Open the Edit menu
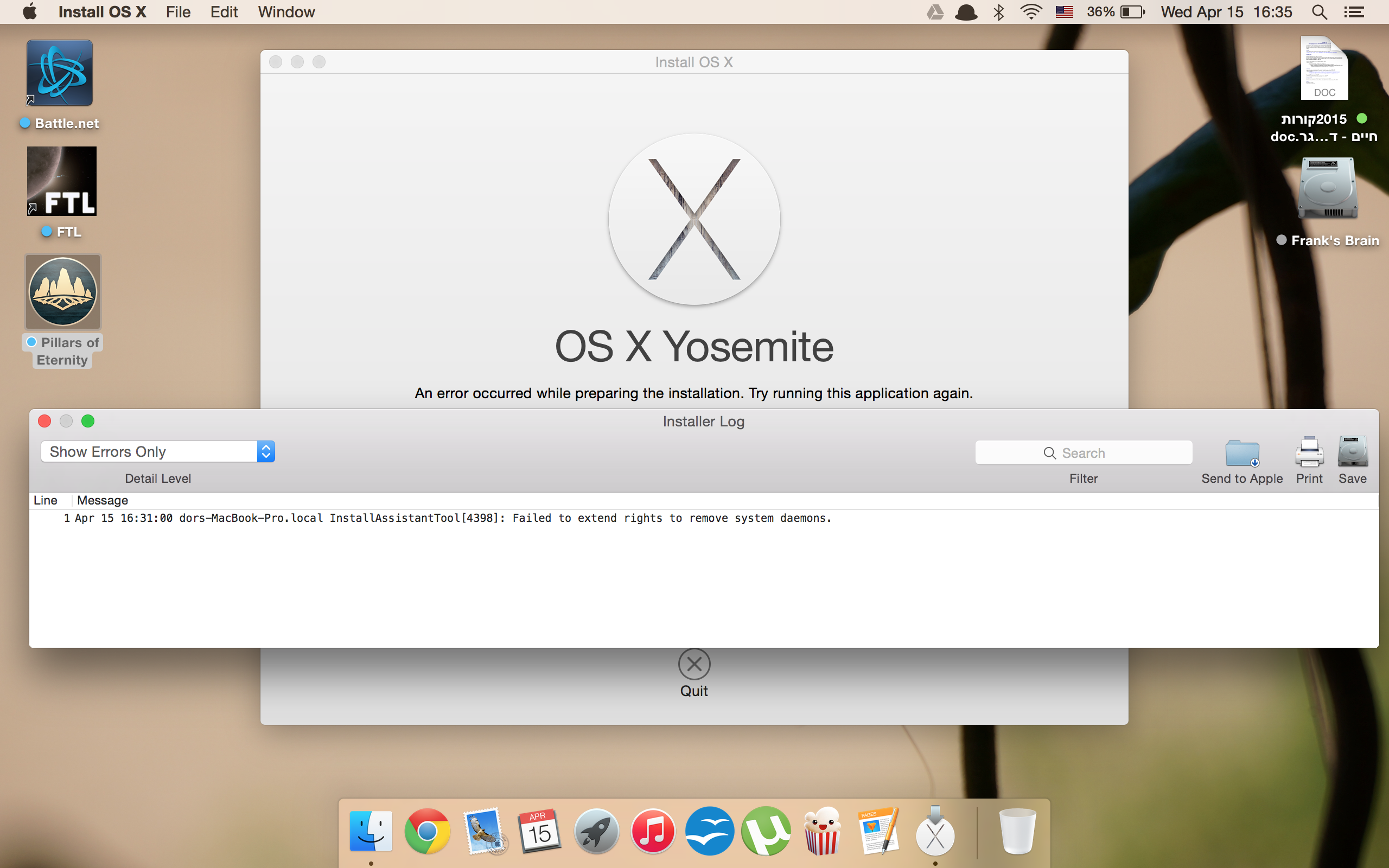This screenshot has height=868, width=1389. tap(224, 12)
